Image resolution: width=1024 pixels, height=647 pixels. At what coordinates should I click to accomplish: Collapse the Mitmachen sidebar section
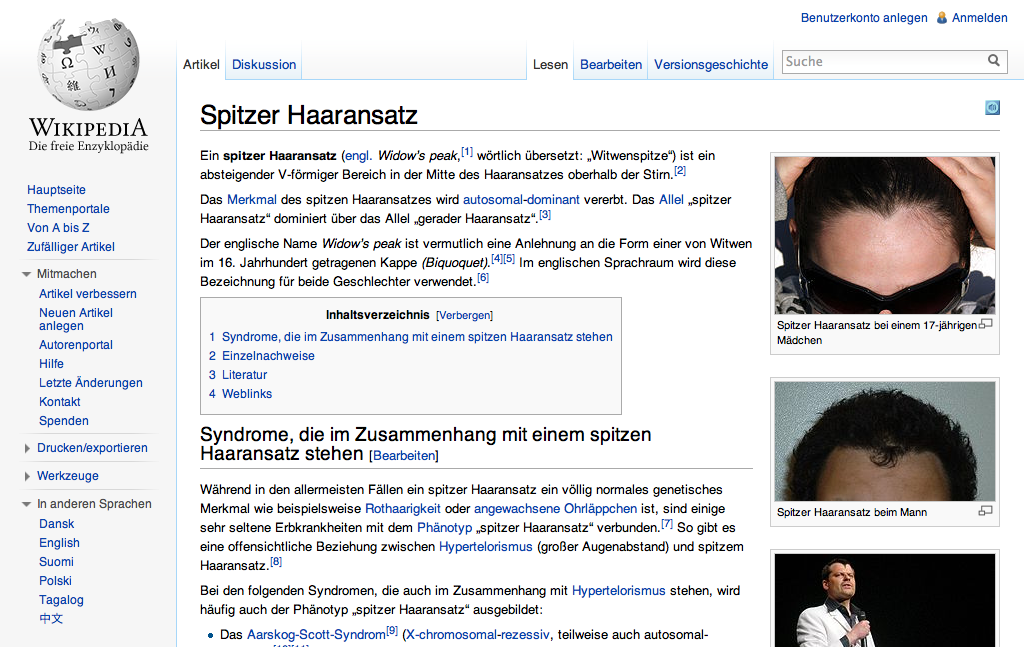coord(26,274)
